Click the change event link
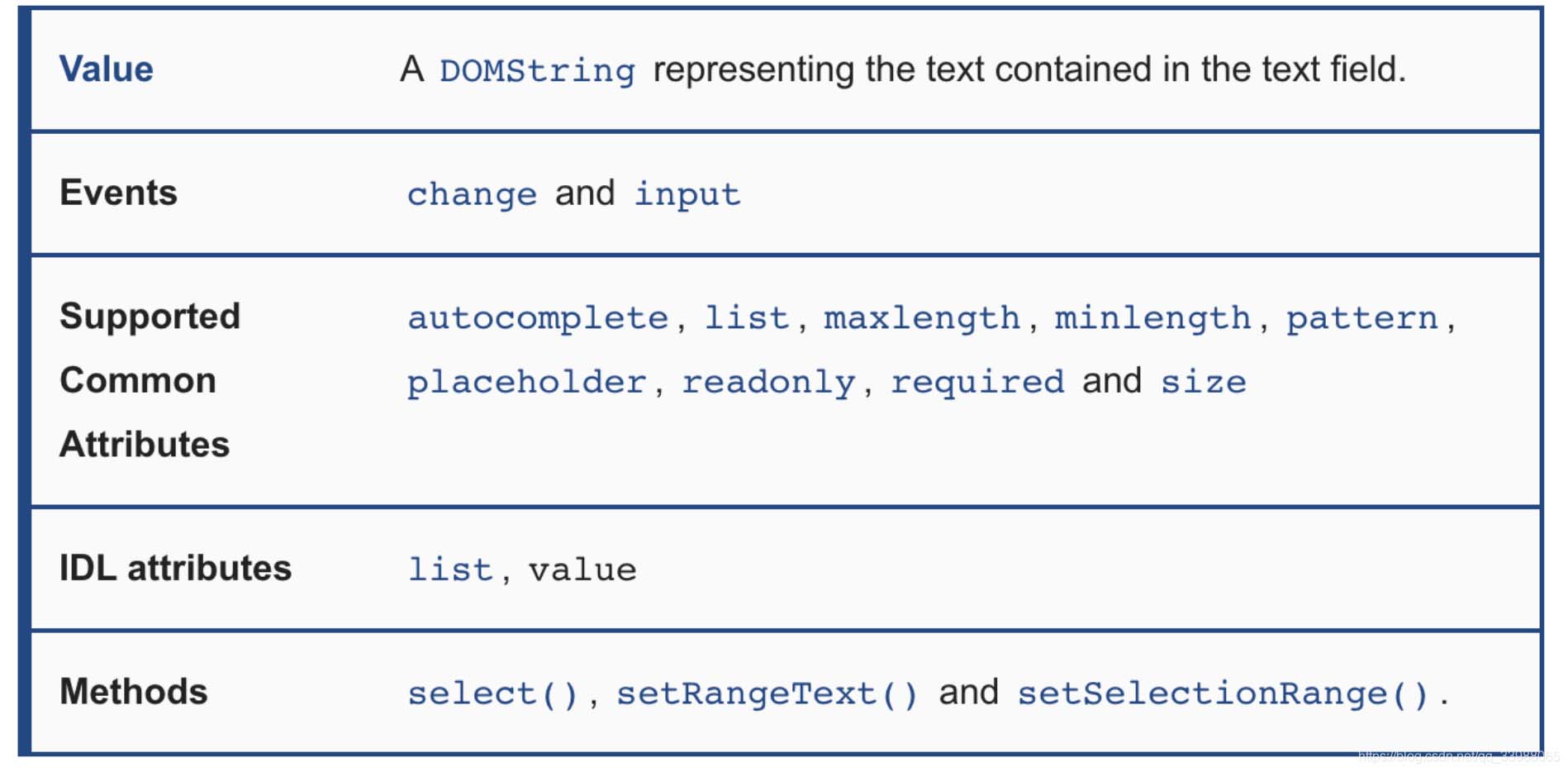The height and width of the screenshot is (772, 1568). (472, 195)
